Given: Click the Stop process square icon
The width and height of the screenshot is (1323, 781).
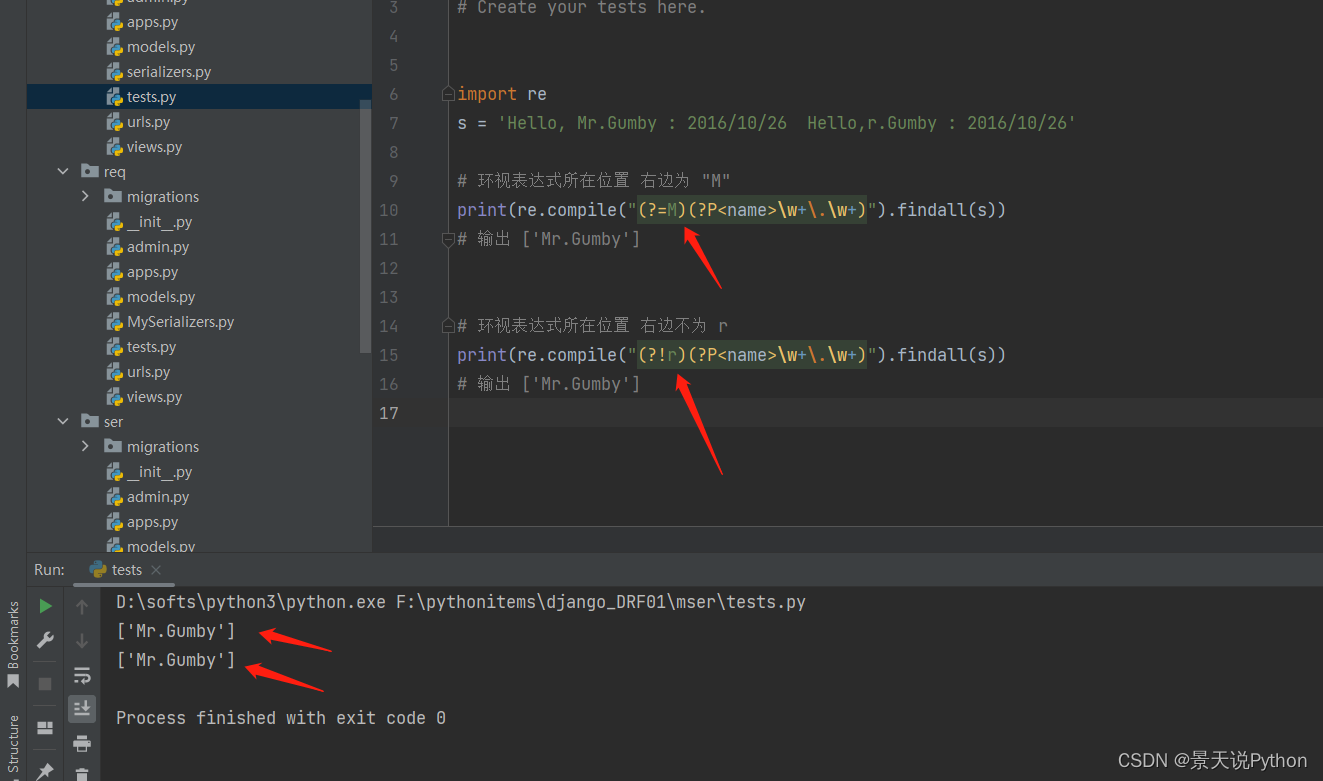Looking at the screenshot, I should pyautogui.click(x=45, y=684).
